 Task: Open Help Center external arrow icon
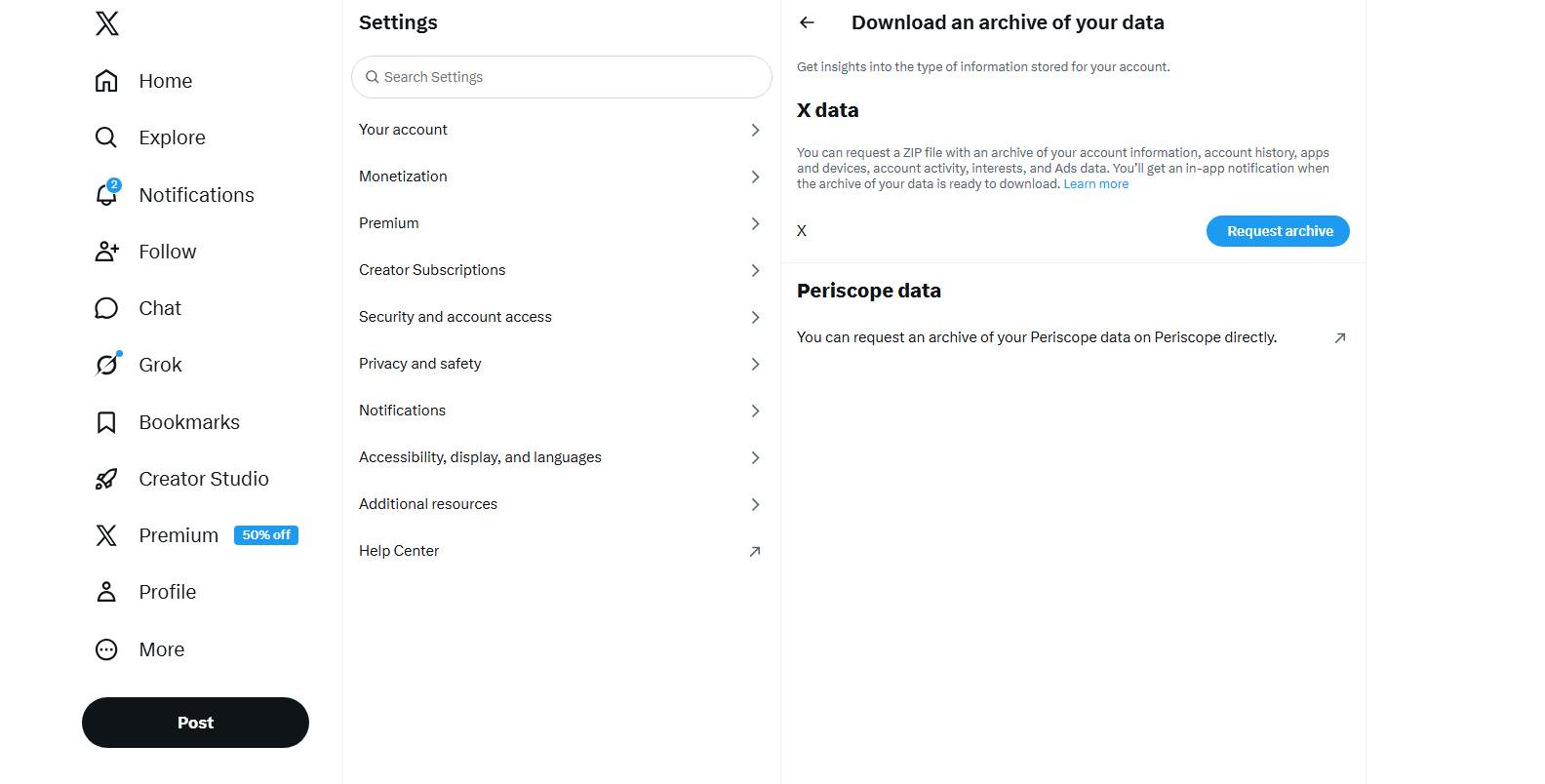point(755,551)
